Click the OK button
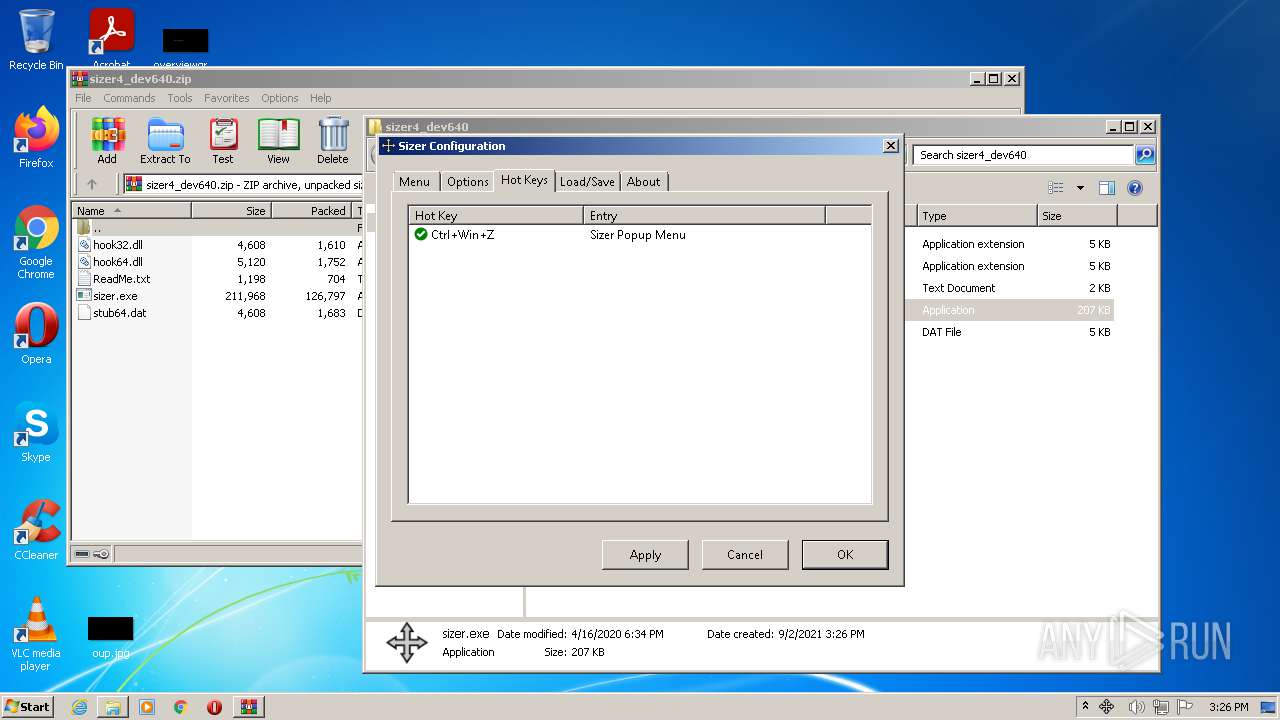The height and width of the screenshot is (720, 1280). point(845,554)
